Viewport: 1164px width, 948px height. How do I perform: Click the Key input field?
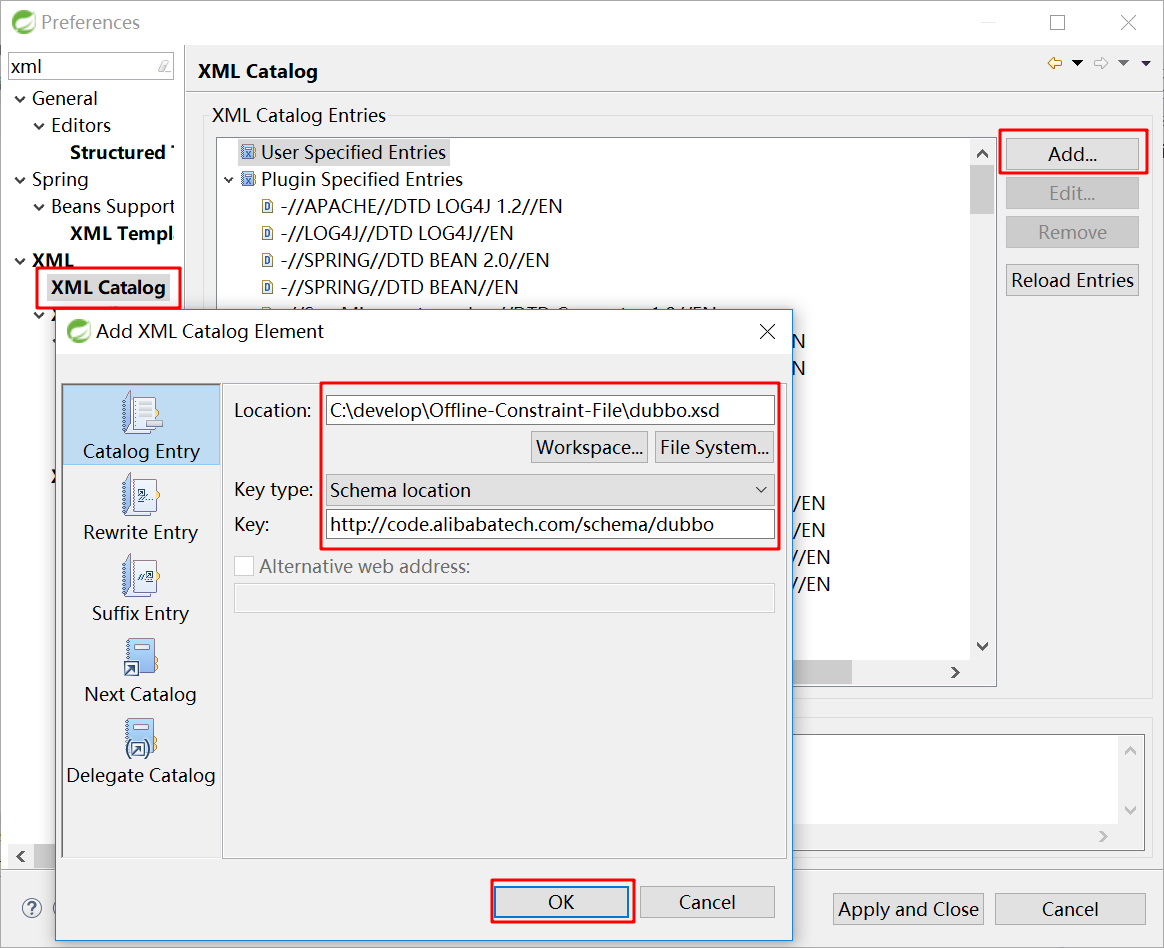point(550,524)
